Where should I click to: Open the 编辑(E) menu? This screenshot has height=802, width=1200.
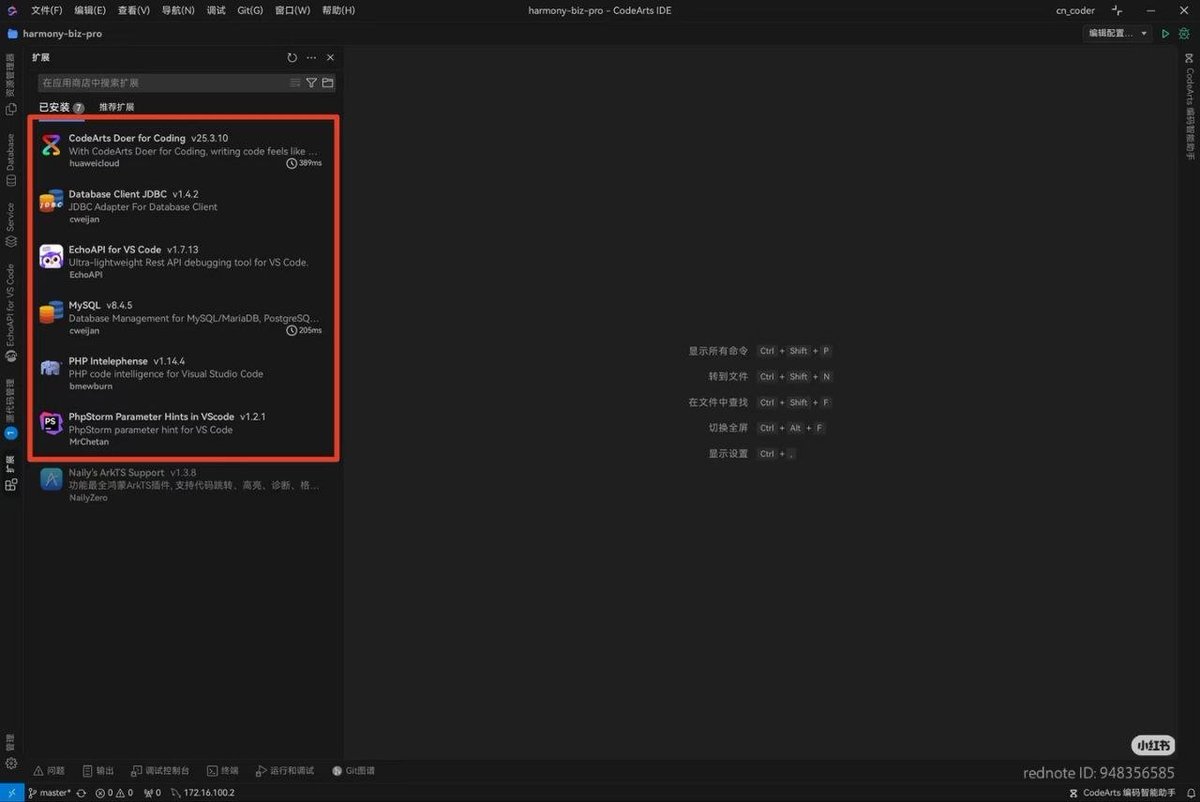coord(90,10)
